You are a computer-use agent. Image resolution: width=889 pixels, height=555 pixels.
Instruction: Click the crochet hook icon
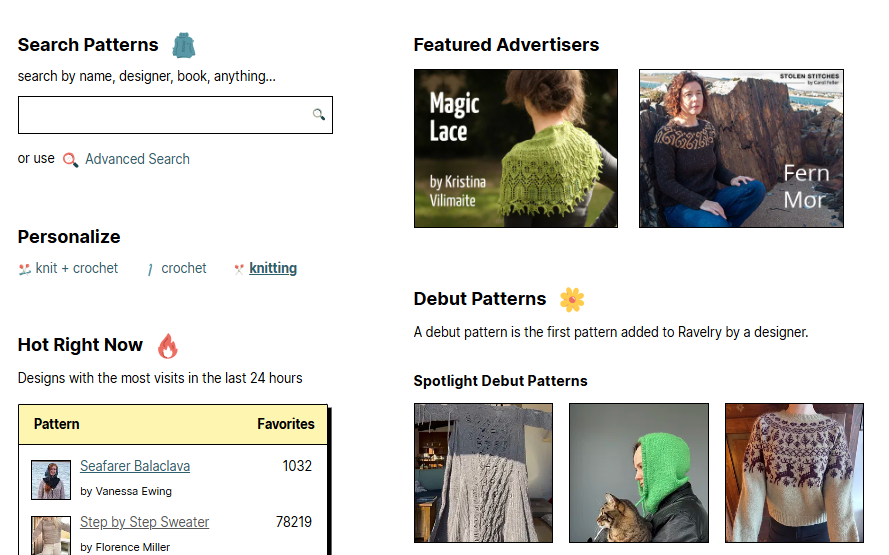click(x=150, y=269)
